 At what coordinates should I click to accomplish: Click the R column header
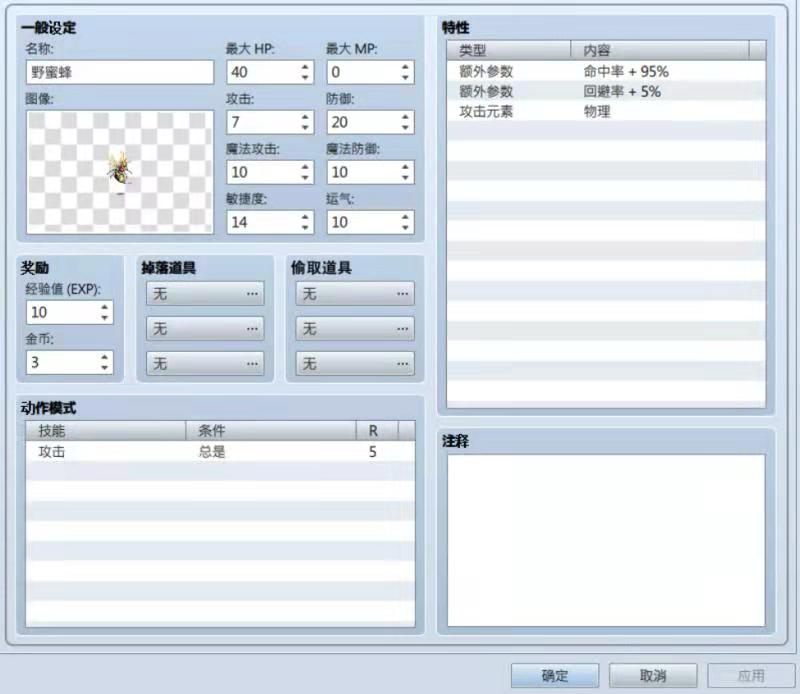377,431
